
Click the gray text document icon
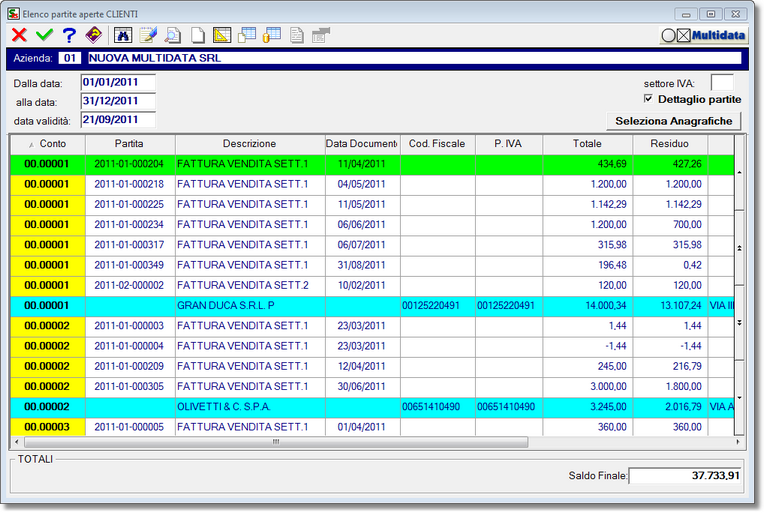tap(296, 35)
